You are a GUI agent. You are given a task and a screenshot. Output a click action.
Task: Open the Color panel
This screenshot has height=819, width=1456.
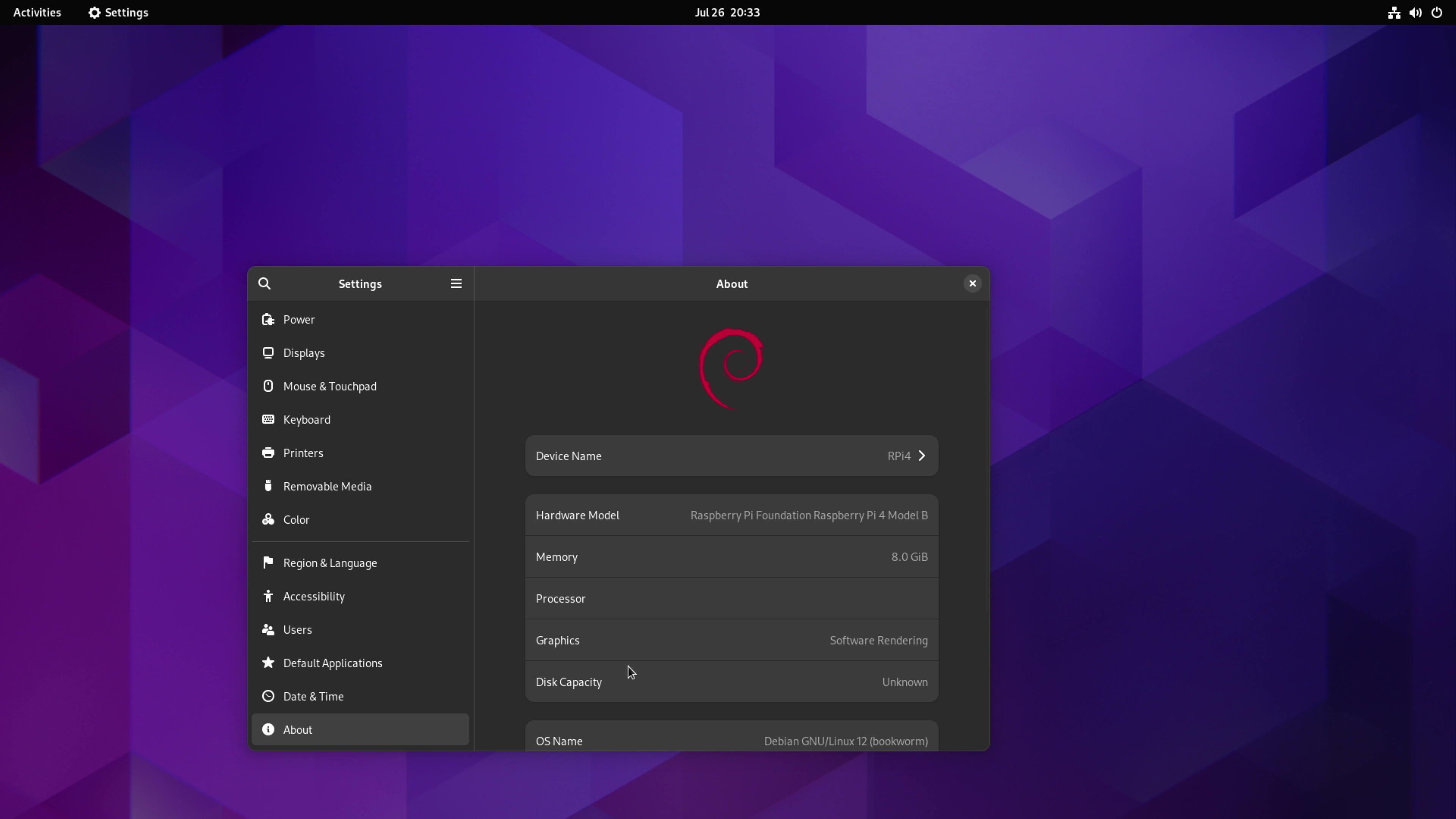click(360, 519)
